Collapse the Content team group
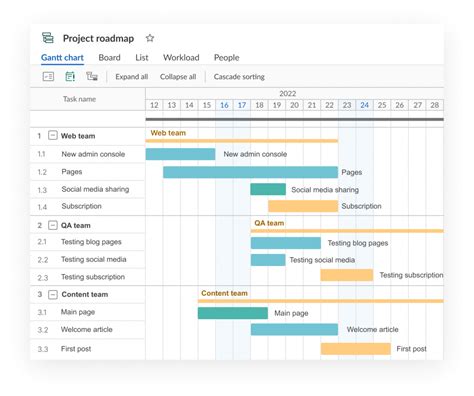Viewport: 474px width, 396px height. [x=53, y=294]
